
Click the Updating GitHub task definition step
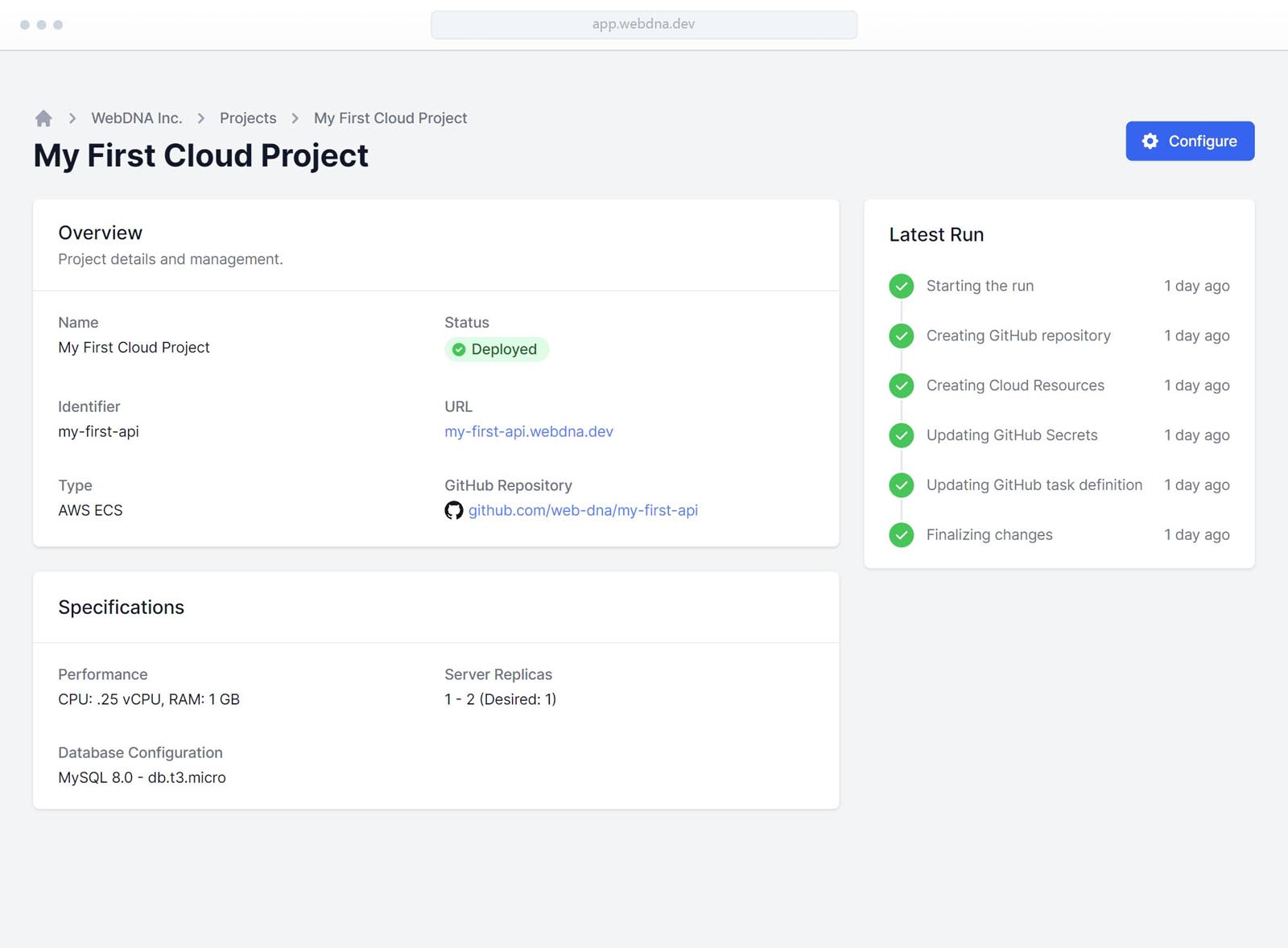click(1034, 485)
